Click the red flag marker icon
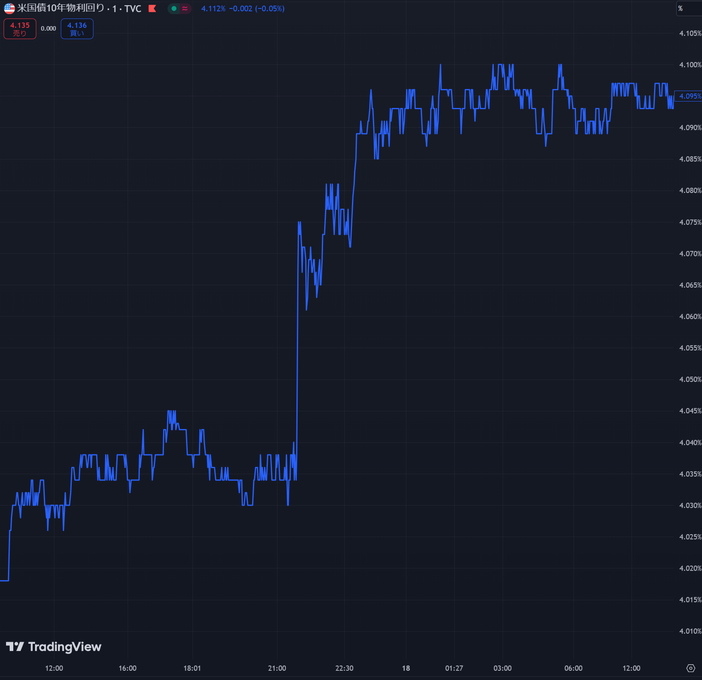 point(151,8)
